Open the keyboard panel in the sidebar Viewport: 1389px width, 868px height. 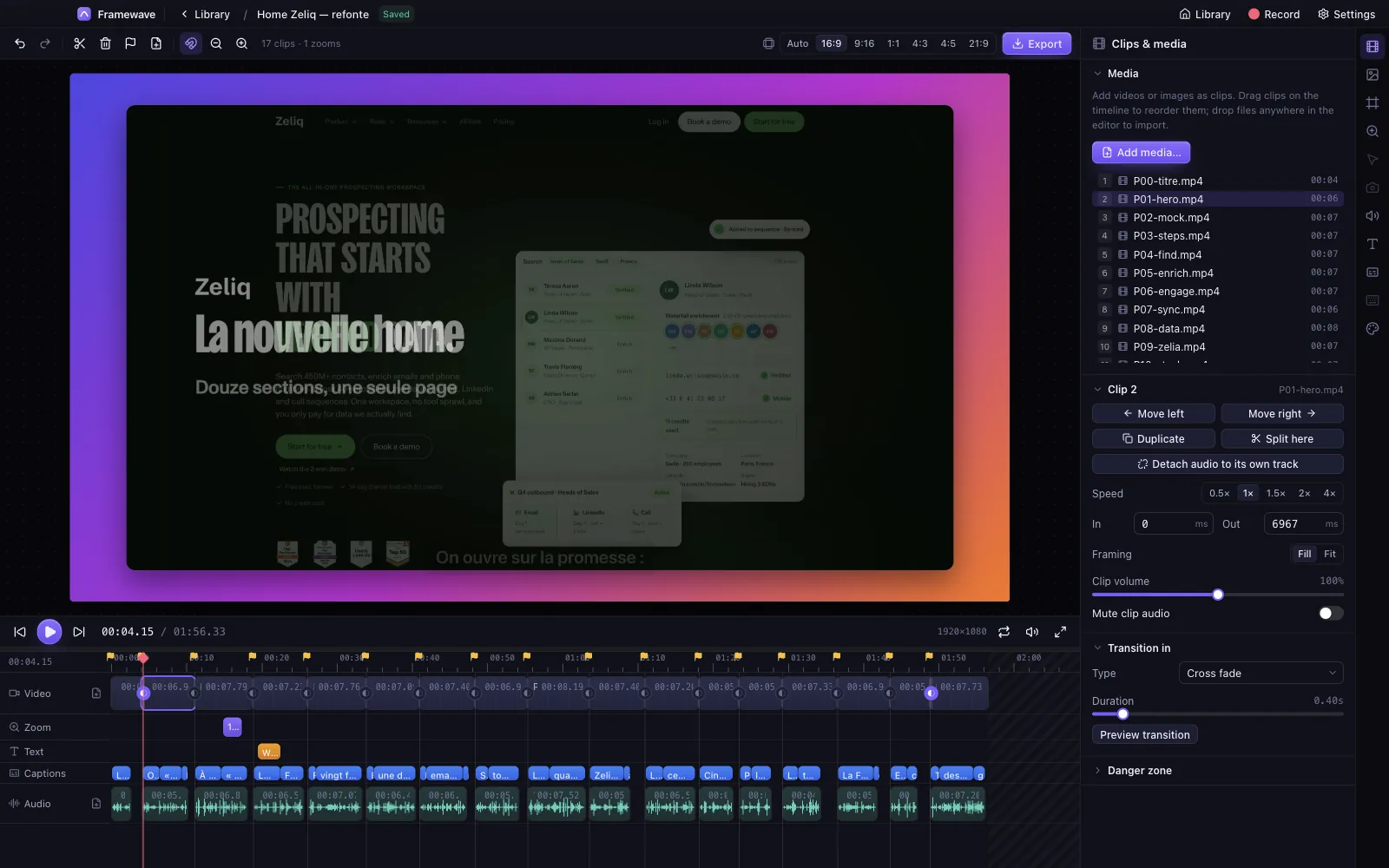tap(1373, 300)
